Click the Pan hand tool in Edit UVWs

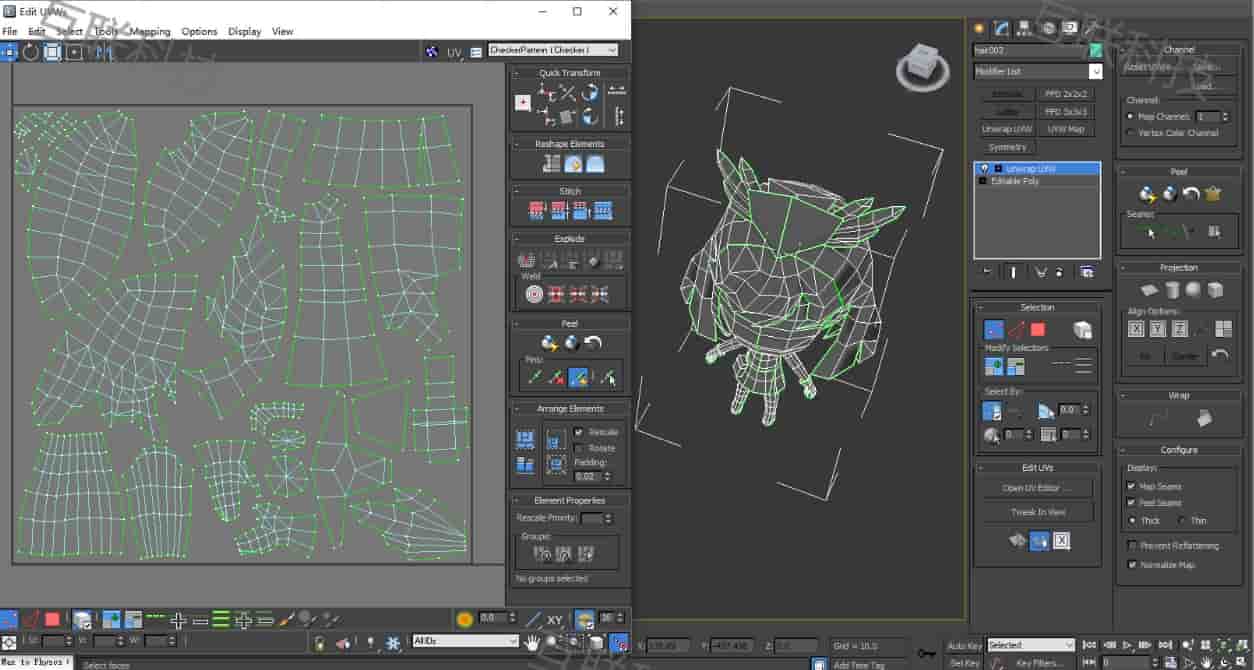533,642
